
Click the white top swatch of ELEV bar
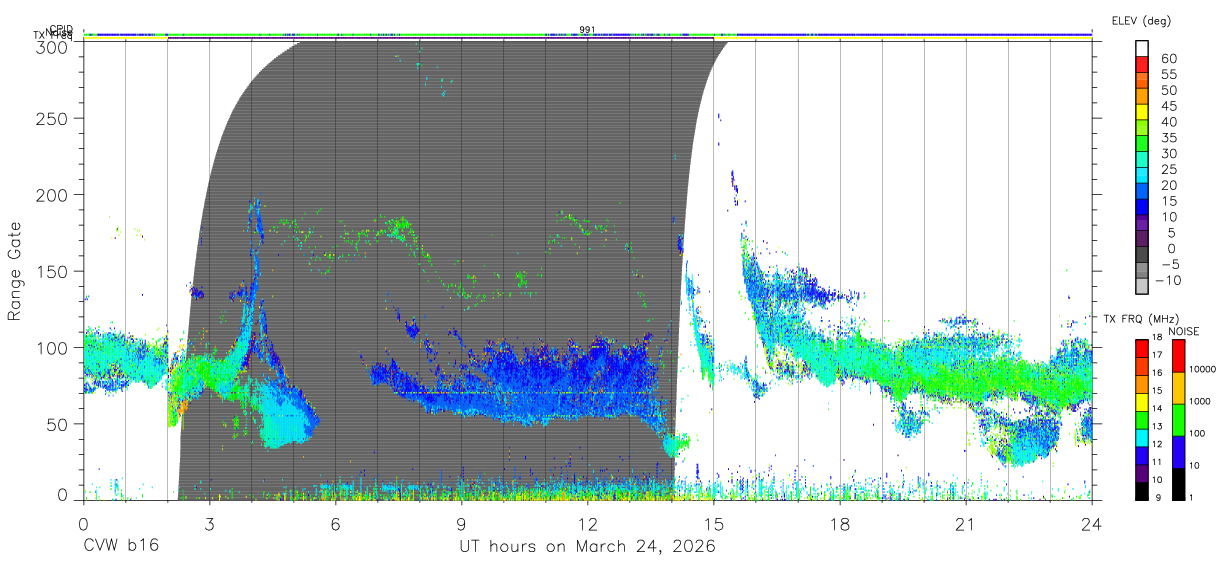1142,49
